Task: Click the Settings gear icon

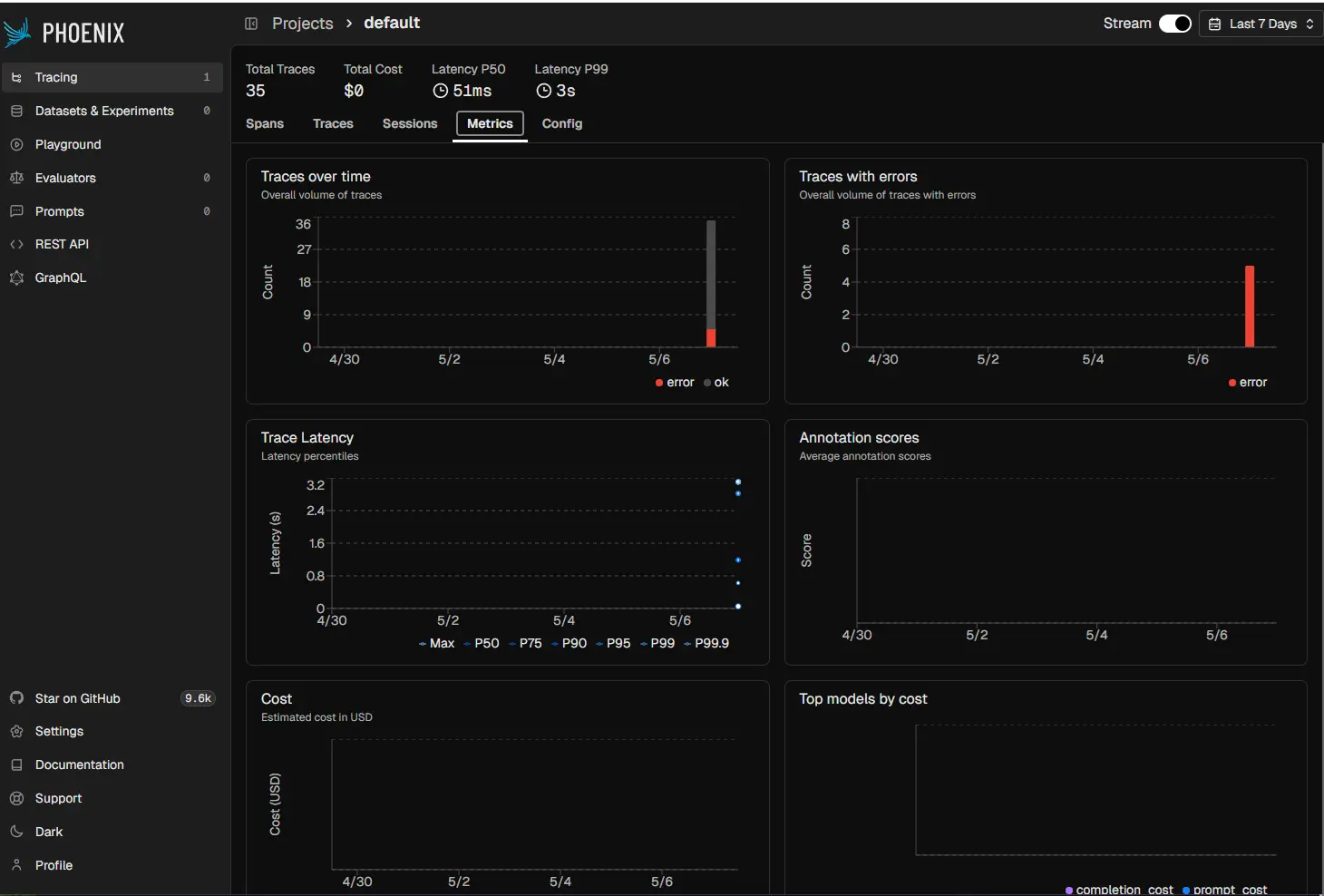Action: point(16,731)
